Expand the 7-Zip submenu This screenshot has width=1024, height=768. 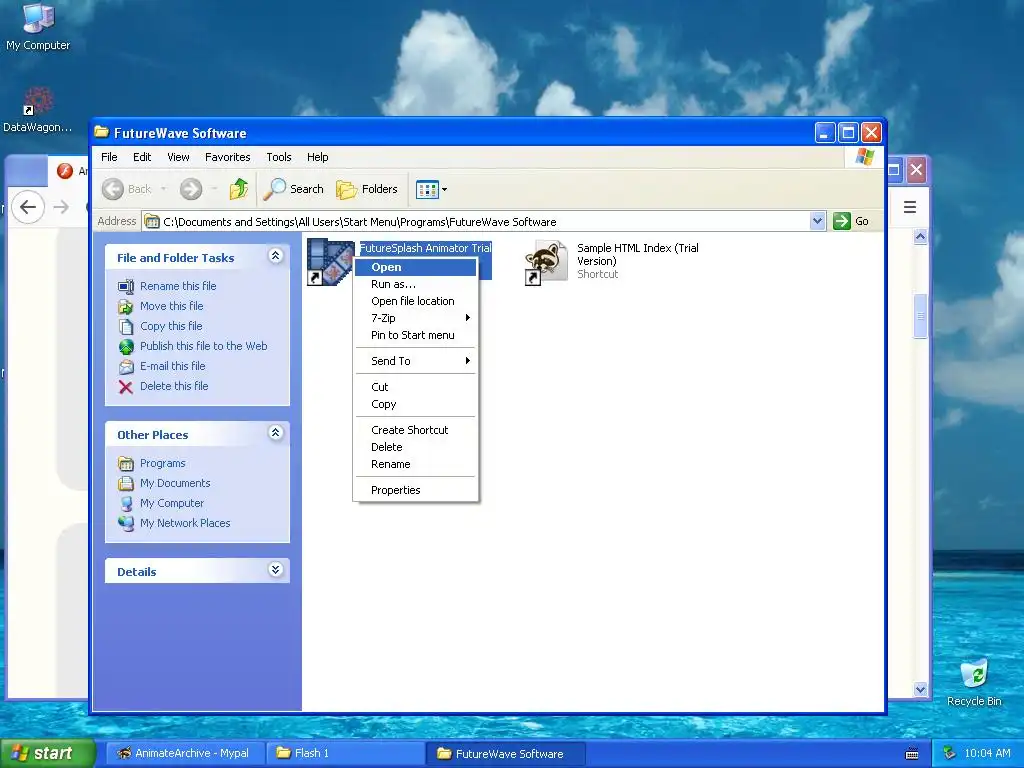point(415,318)
